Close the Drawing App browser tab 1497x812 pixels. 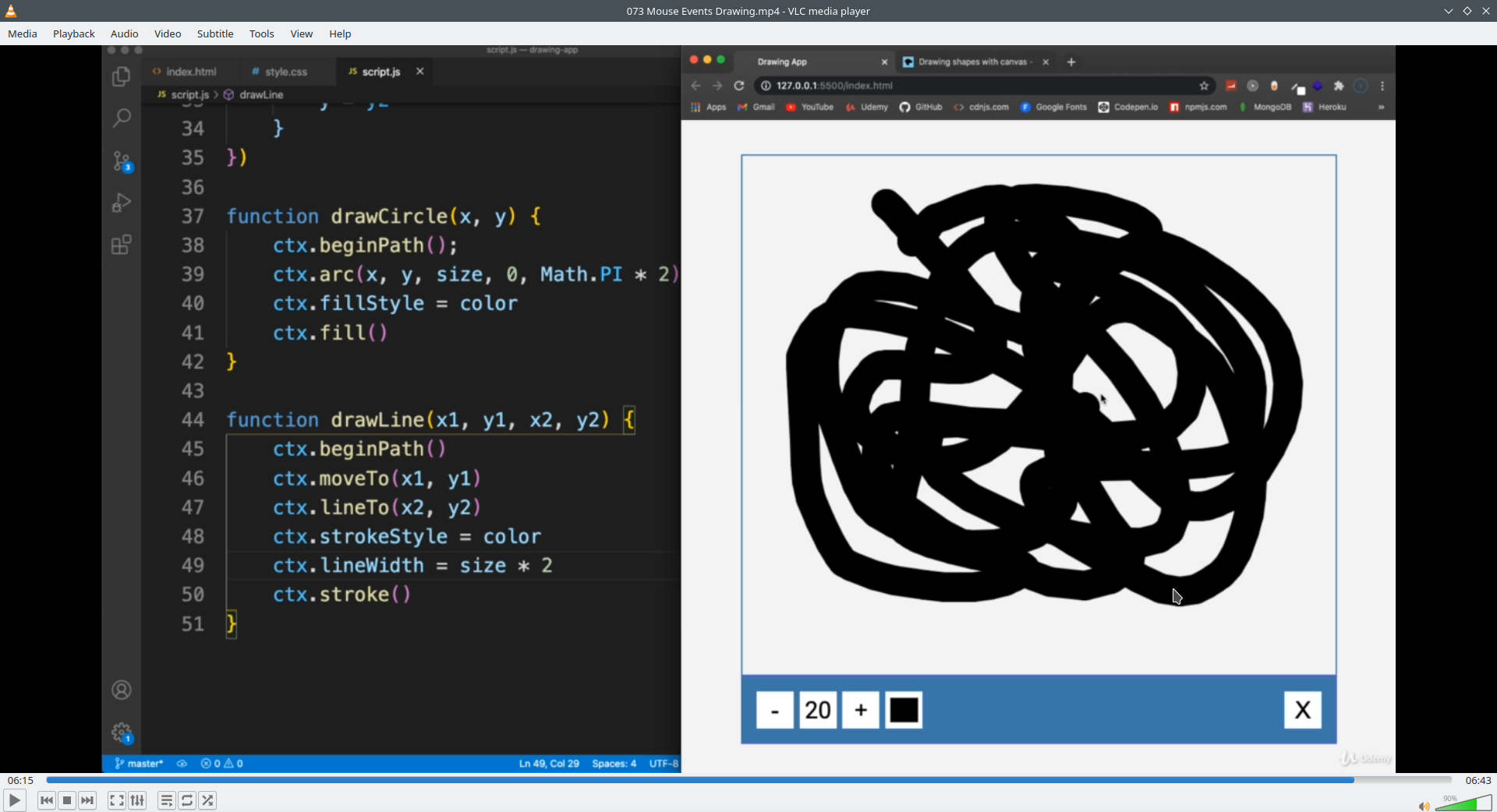point(884,62)
